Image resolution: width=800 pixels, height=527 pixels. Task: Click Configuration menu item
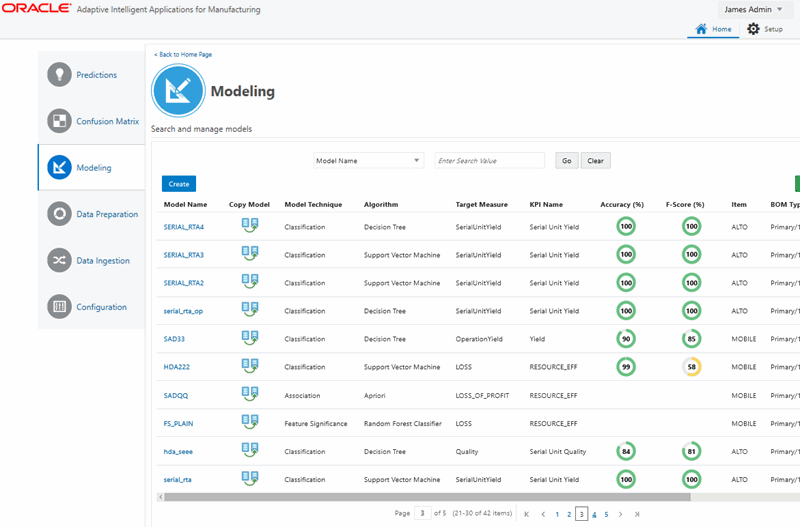click(102, 307)
